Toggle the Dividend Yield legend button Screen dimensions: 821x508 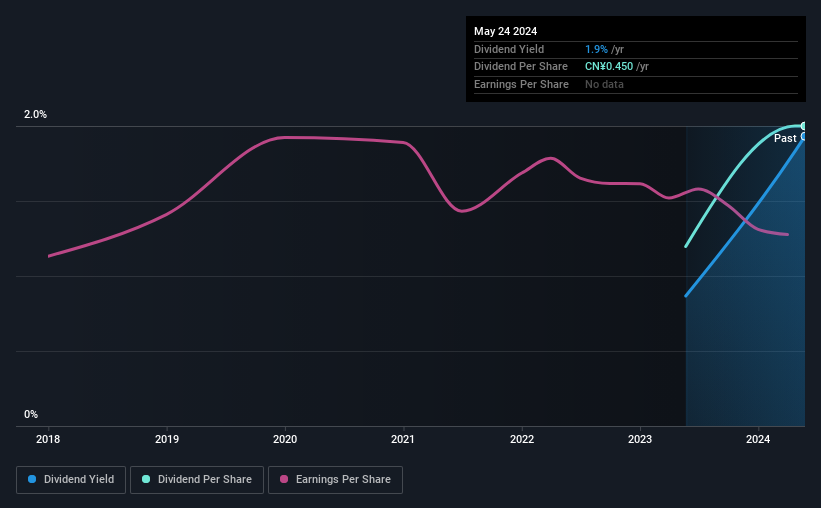tap(71, 480)
